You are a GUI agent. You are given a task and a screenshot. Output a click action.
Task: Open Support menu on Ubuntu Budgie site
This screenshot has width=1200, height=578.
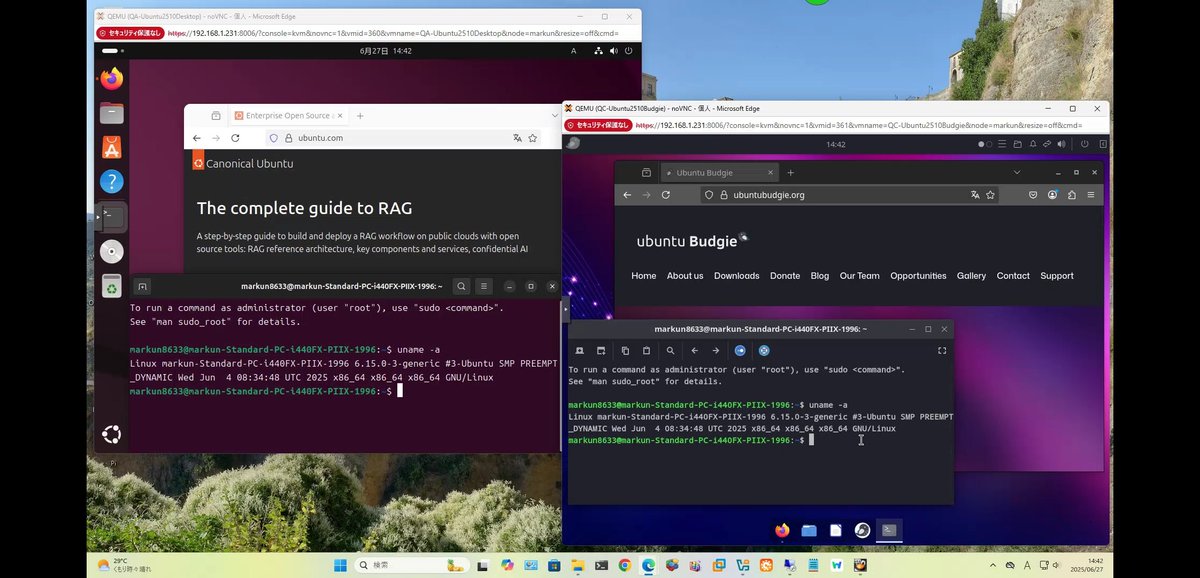point(1057,276)
